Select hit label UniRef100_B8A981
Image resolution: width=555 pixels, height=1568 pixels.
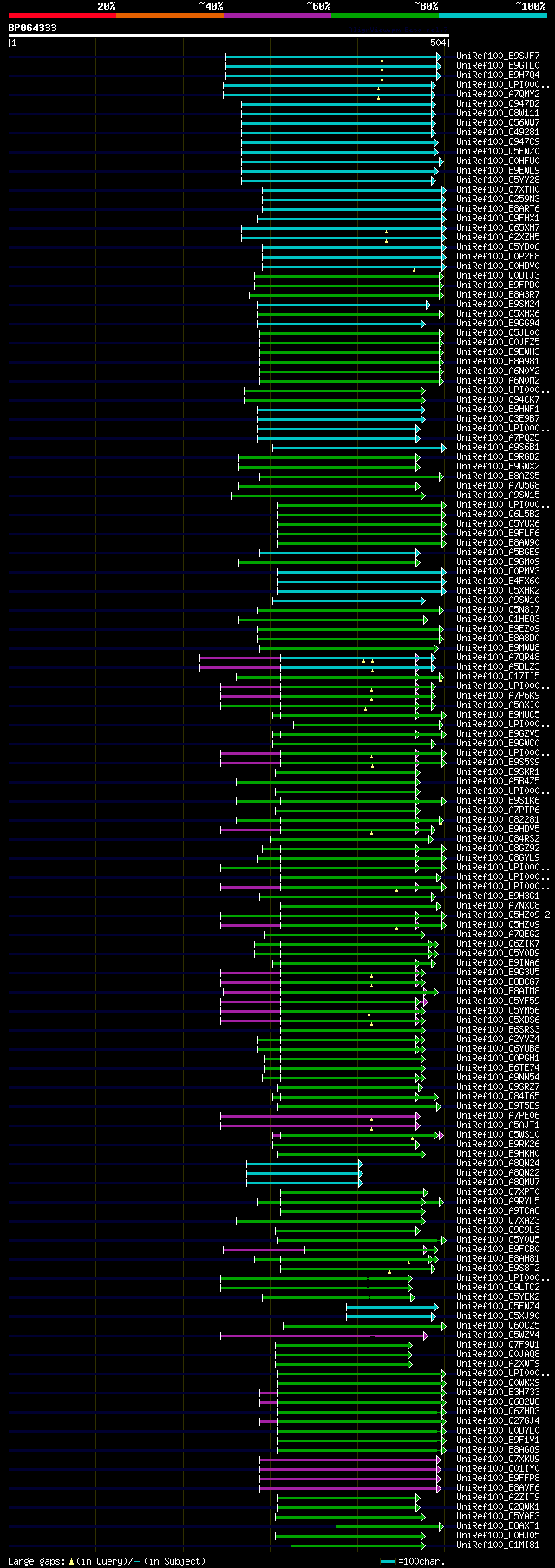pyautogui.click(x=498, y=362)
